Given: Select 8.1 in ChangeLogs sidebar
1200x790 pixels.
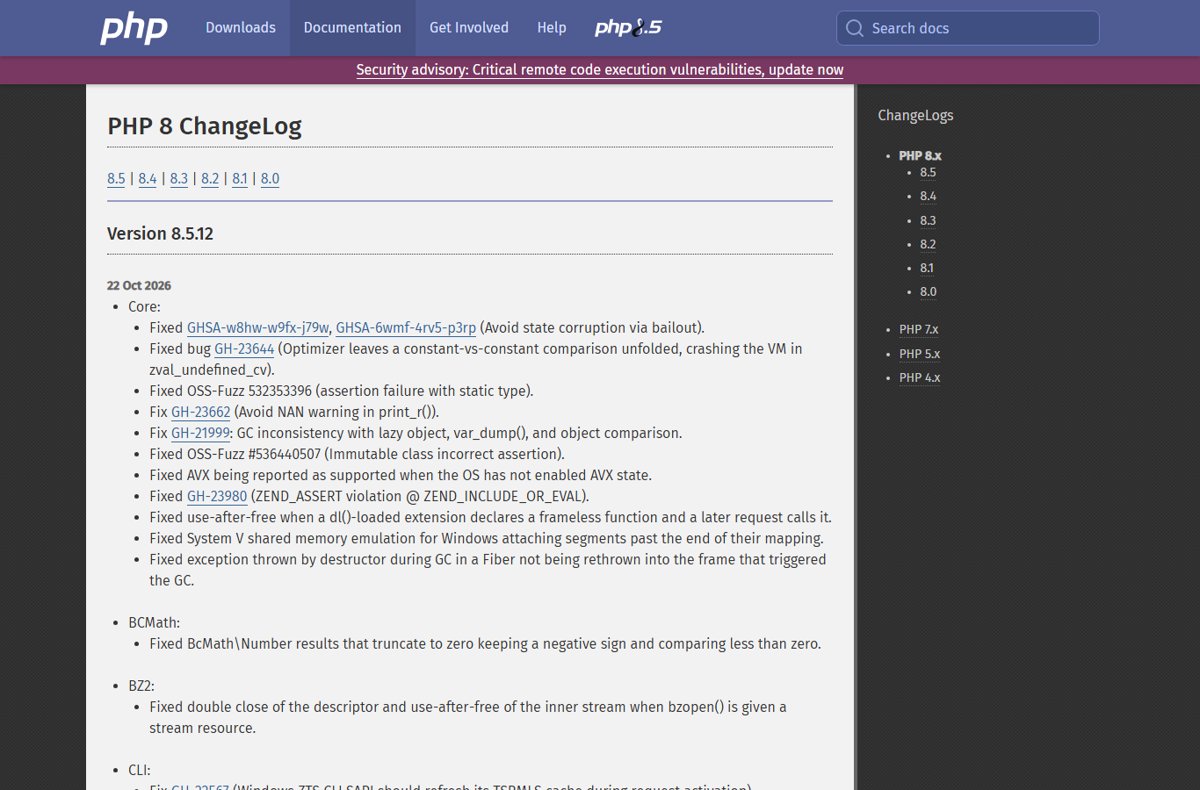Looking at the screenshot, I should [x=927, y=268].
